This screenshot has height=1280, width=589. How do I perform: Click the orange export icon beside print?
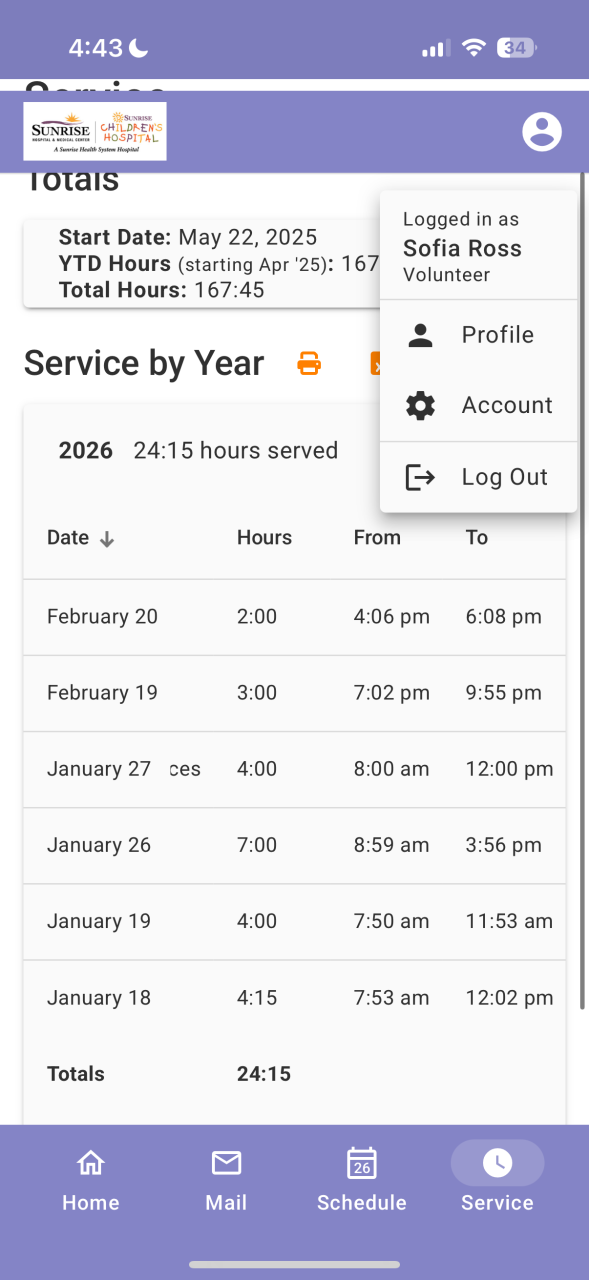(376, 364)
